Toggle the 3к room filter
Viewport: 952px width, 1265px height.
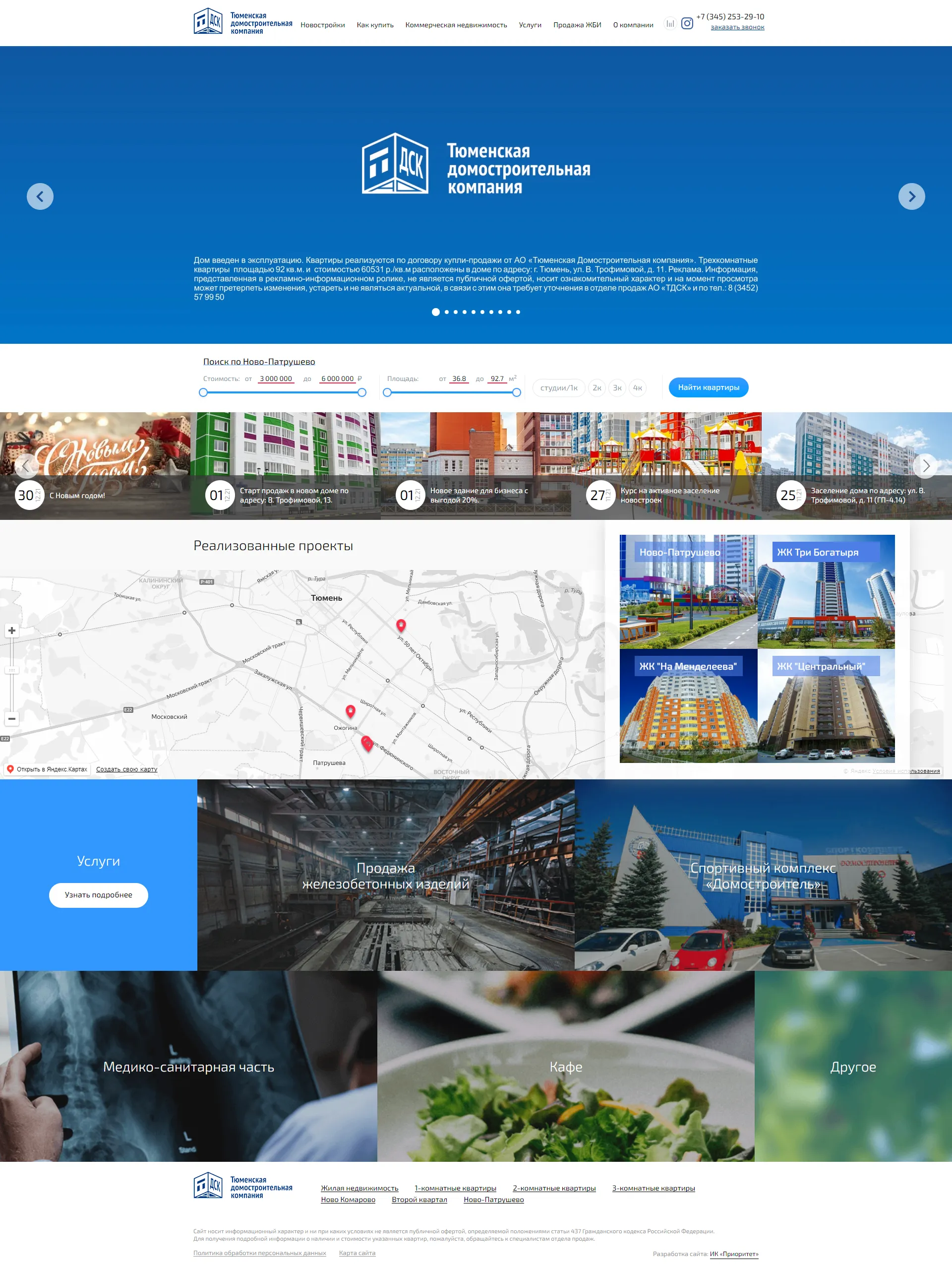pyautogui.click(x=617, y=388)
